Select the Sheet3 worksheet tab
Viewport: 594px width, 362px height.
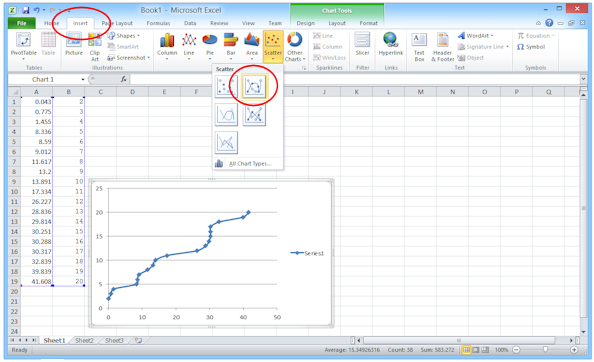(x=114, y=340)
